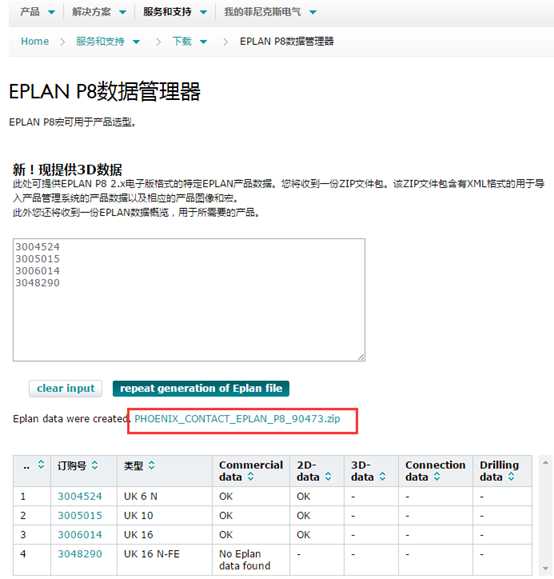Click 服务和支持 breadcrumb link
554x579 pixels.
pyautogui.click(x=100, y=41)
